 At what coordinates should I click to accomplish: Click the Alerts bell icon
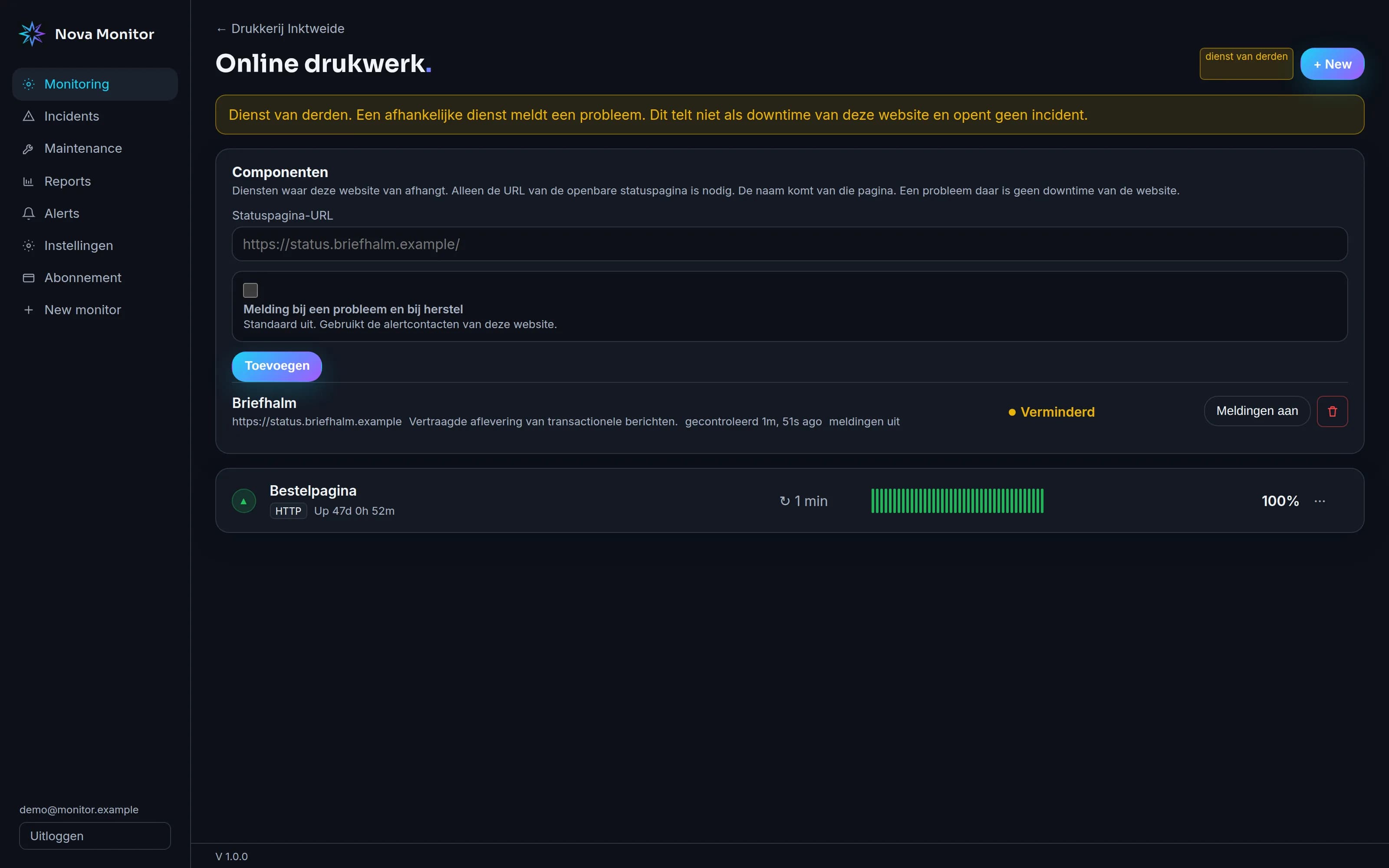[x=29, y=214]
